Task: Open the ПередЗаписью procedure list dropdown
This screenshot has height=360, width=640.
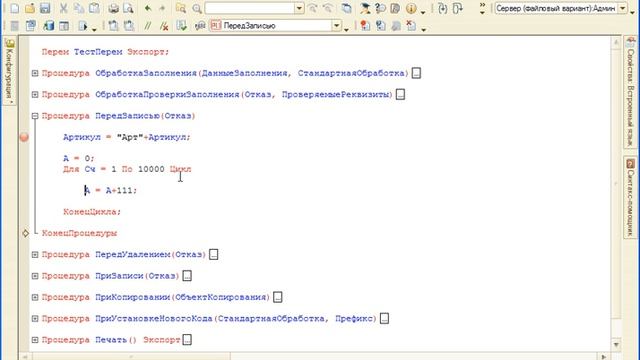Action: [336, 26]
